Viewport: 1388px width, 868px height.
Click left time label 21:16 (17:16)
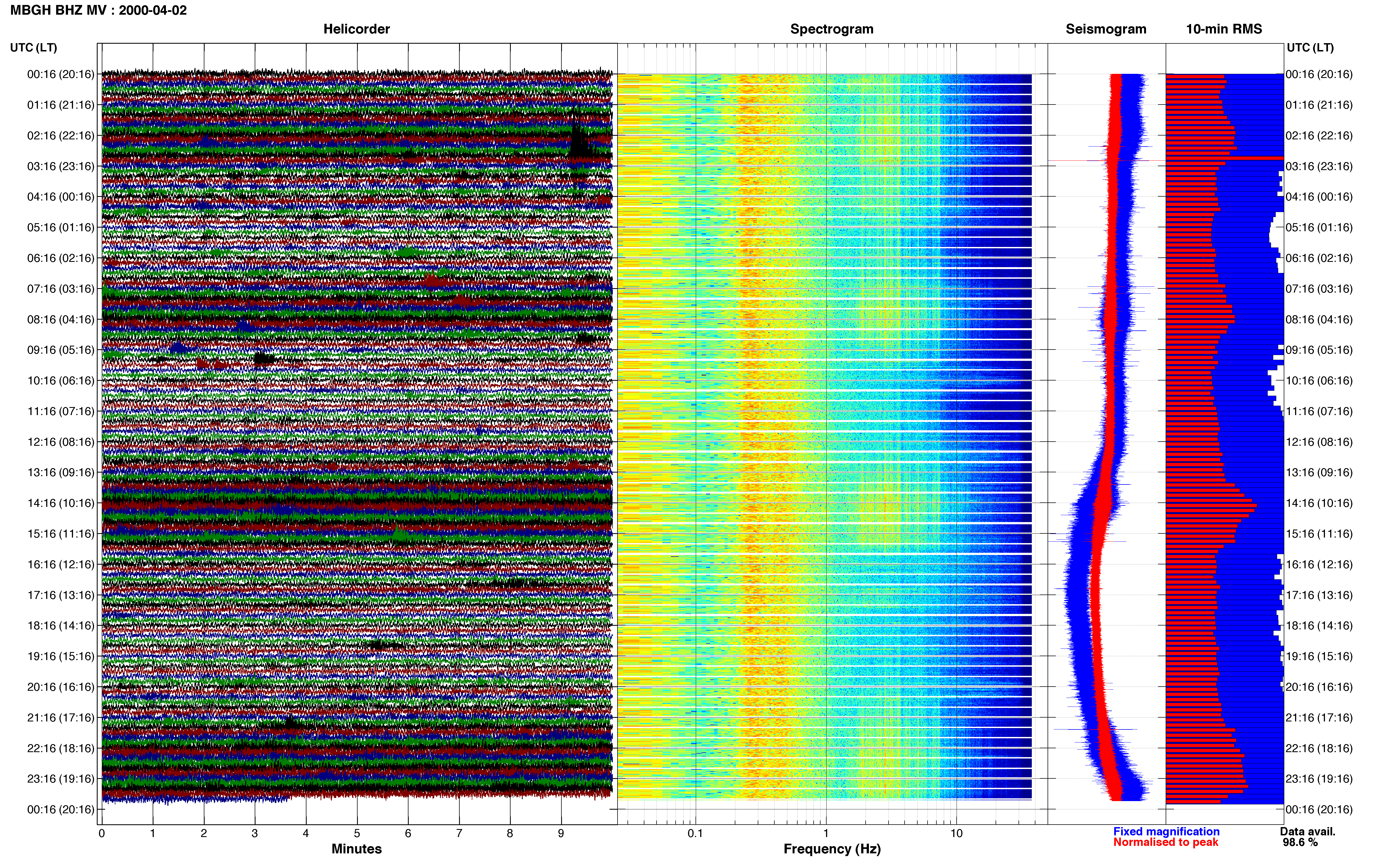tap(61, 718)
